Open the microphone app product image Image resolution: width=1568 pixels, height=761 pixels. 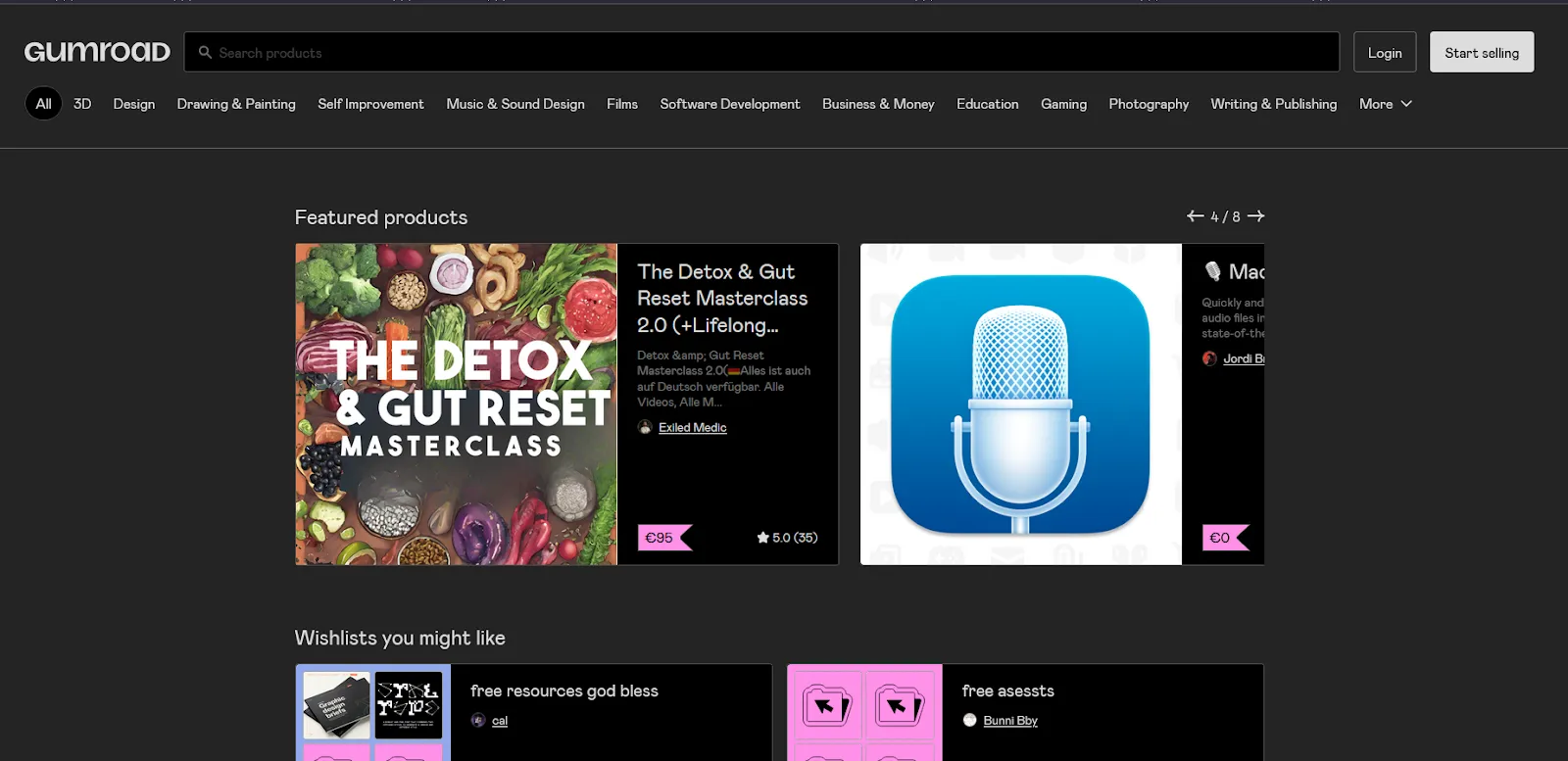1021,404
